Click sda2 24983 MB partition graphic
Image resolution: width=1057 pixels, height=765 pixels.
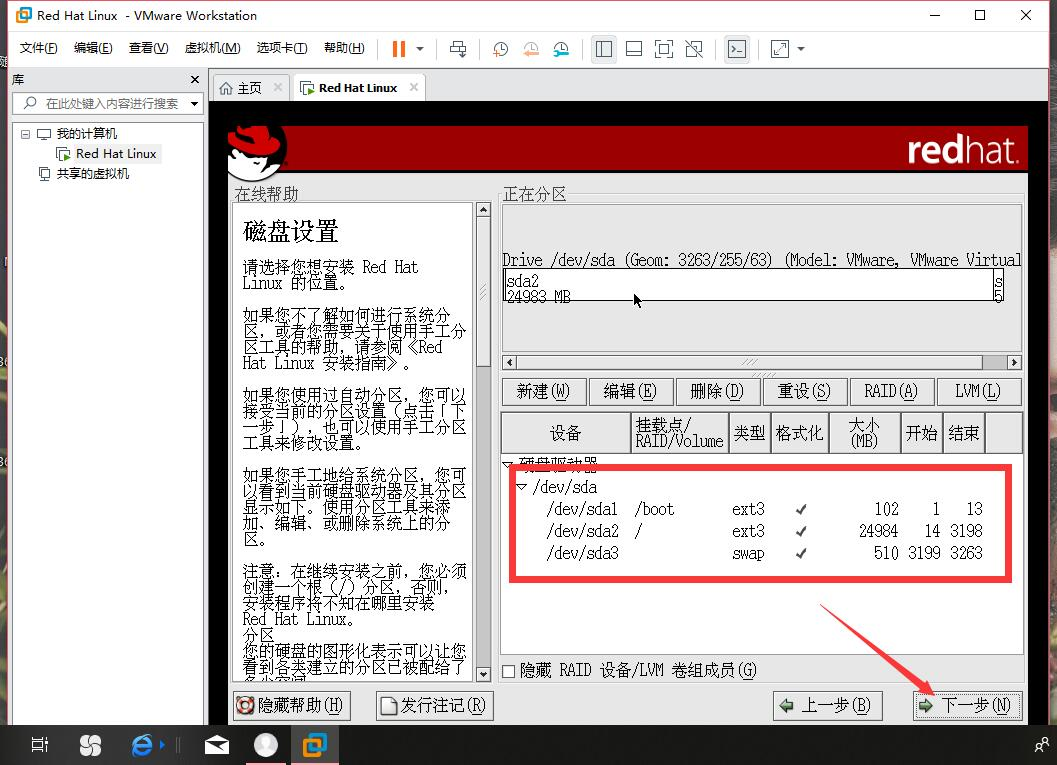(748, 285)
